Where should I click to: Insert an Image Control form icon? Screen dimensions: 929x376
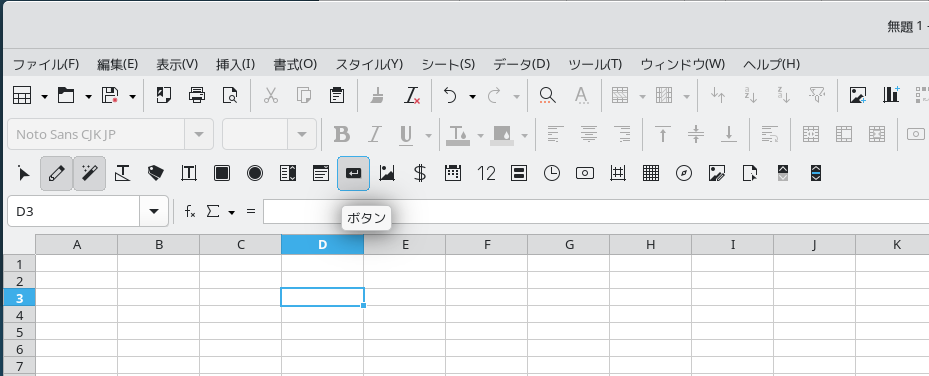tap(717, 173)
